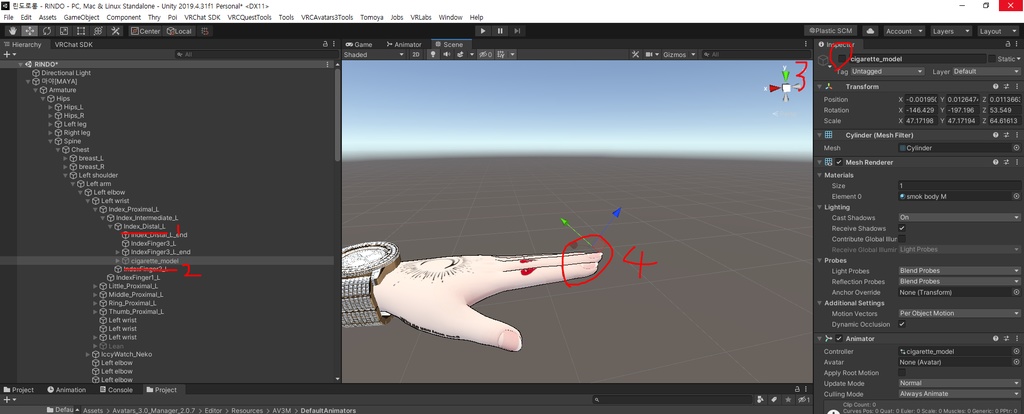Collapse the Index_Distal_L tree node
Screen dimensions: 1024x414
110,227
